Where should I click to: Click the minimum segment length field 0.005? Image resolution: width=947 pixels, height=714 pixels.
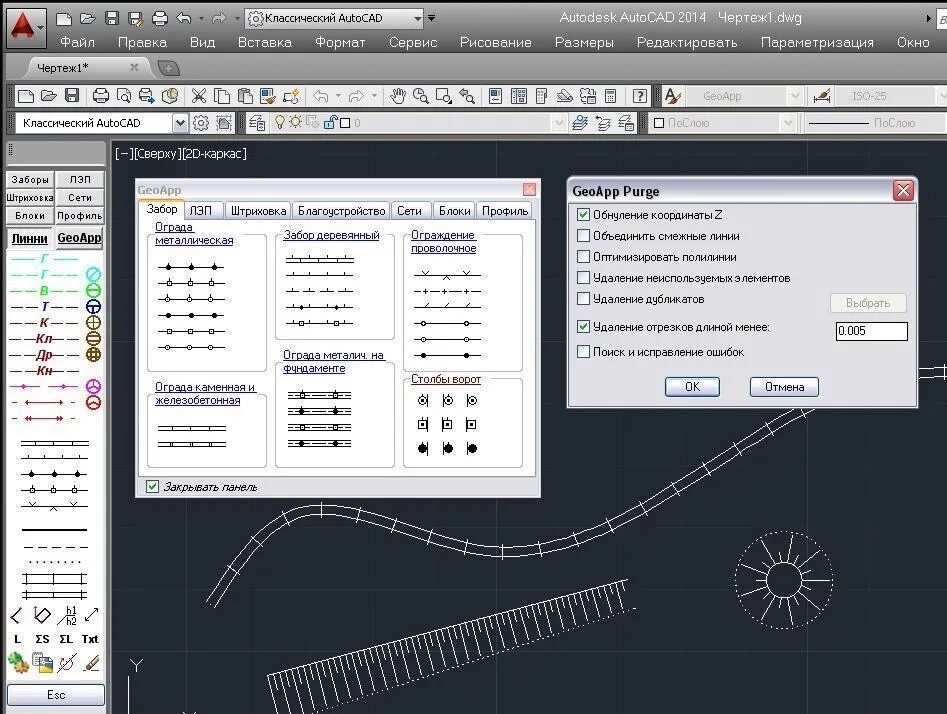872,330
